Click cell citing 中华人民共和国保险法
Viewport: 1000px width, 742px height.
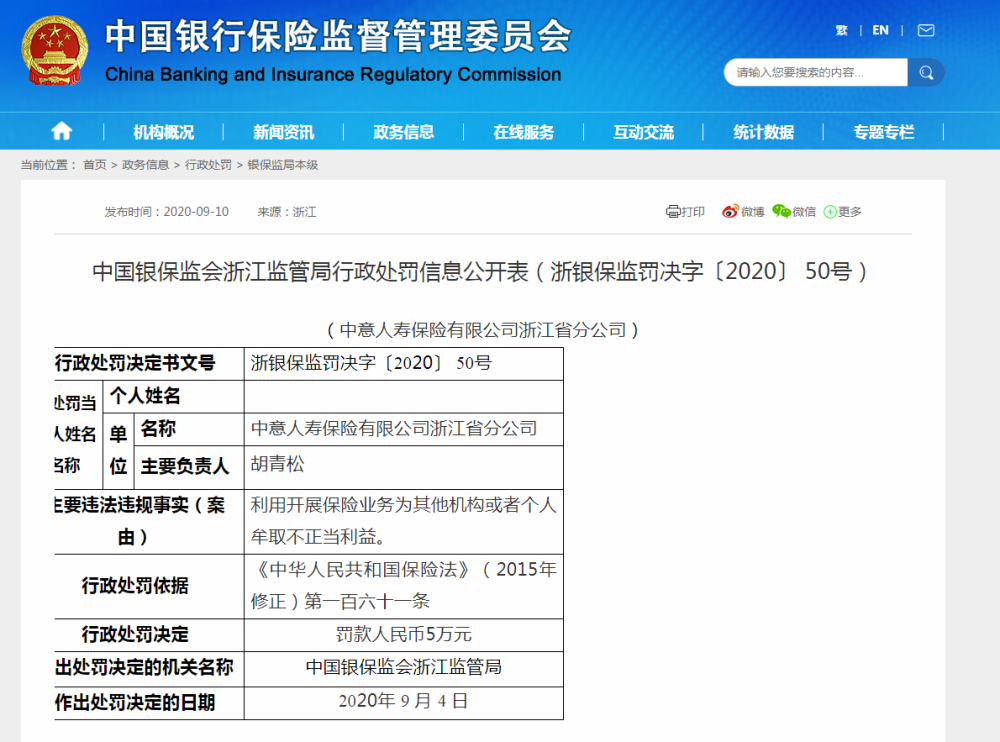click(404, 585)
